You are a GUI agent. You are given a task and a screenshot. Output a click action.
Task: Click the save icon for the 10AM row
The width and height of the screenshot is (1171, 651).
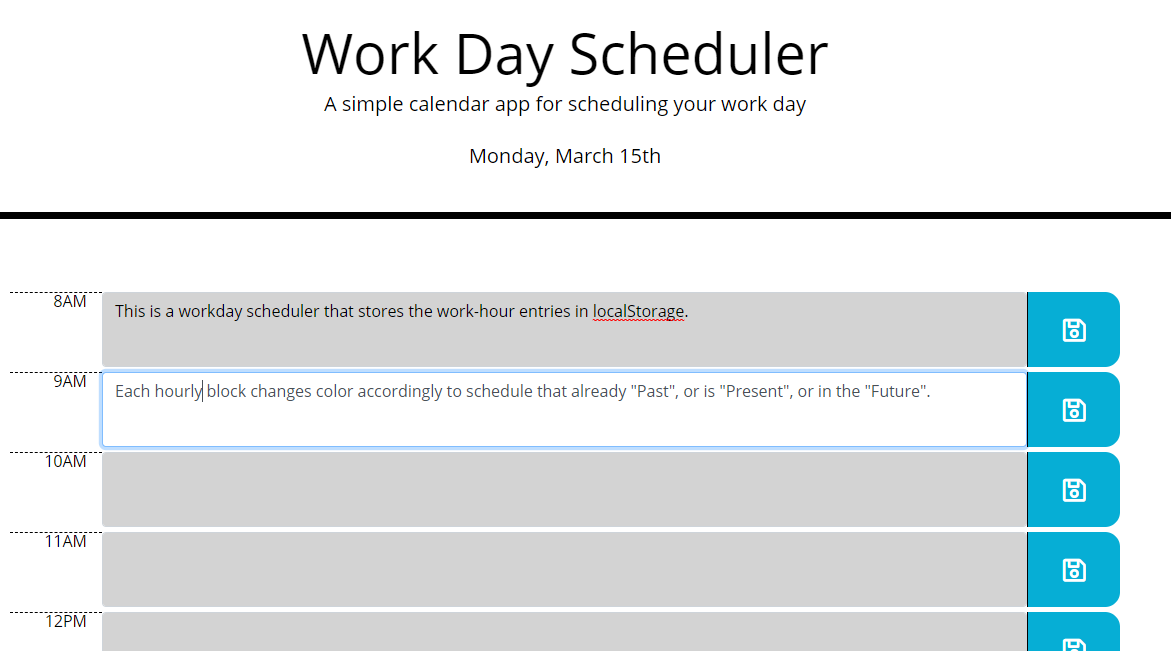(1073, 489)
